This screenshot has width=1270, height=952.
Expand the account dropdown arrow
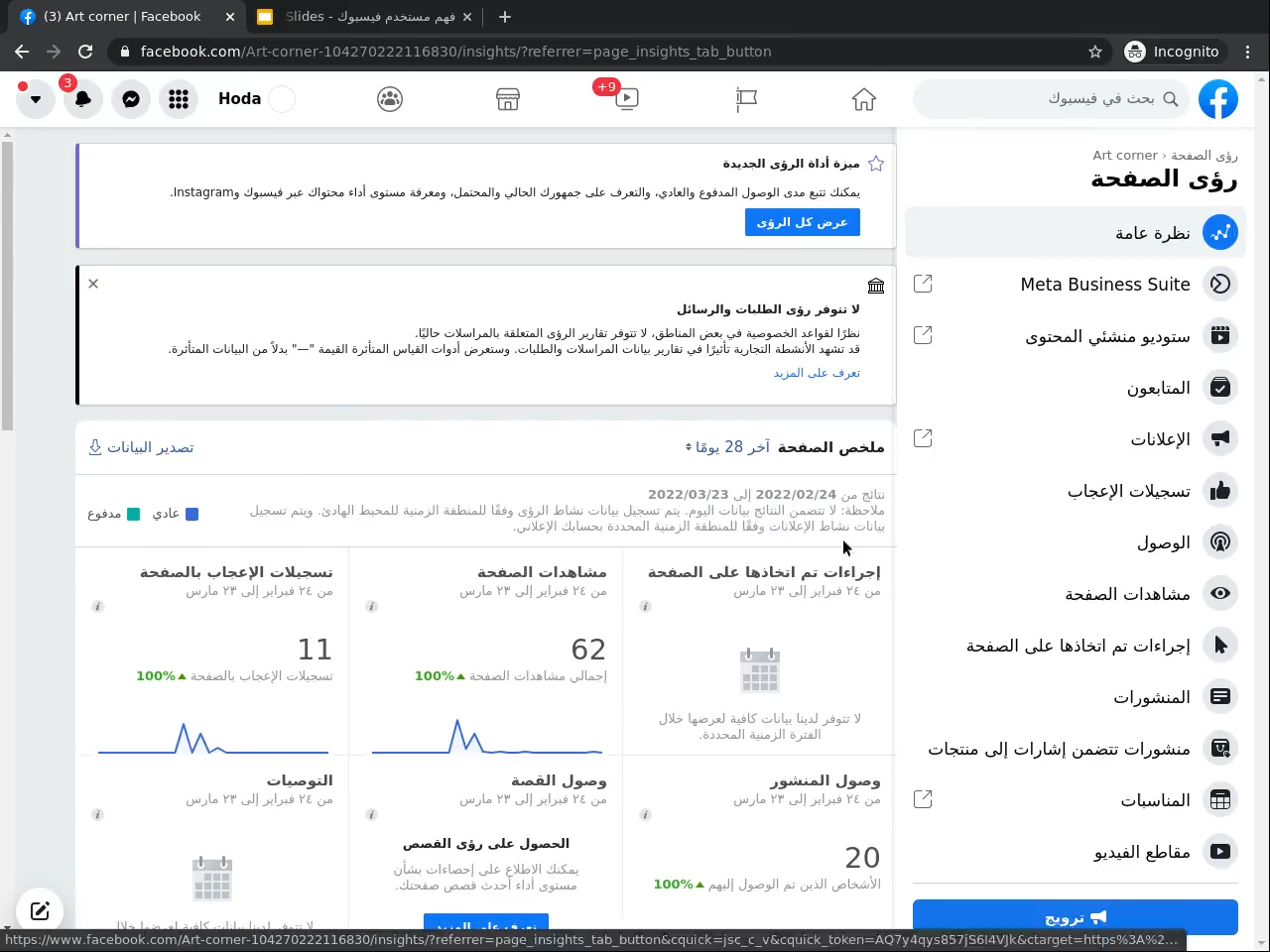36,99
